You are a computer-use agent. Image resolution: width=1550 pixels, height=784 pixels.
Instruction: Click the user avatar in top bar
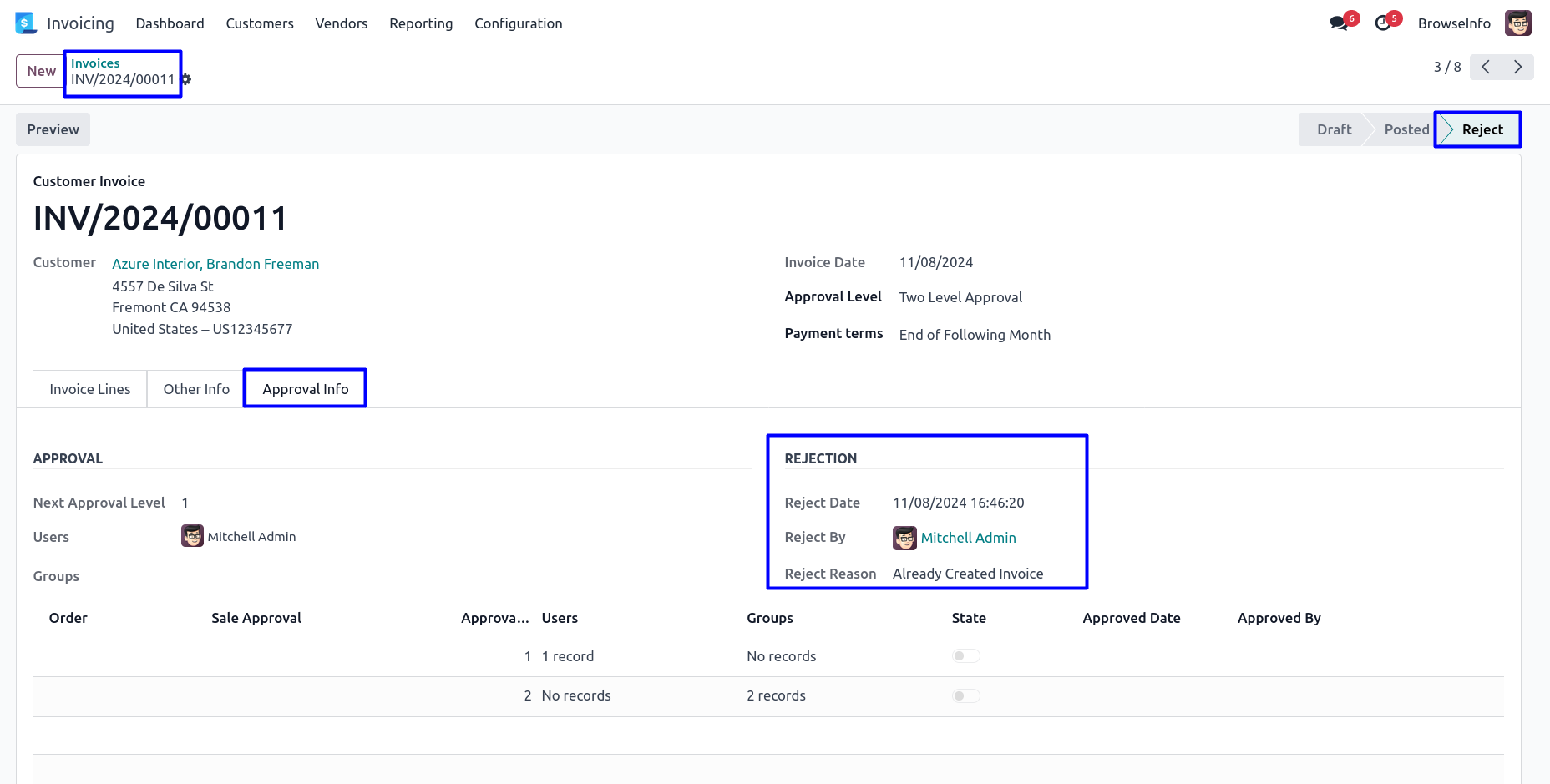[x=1517, y=23]
